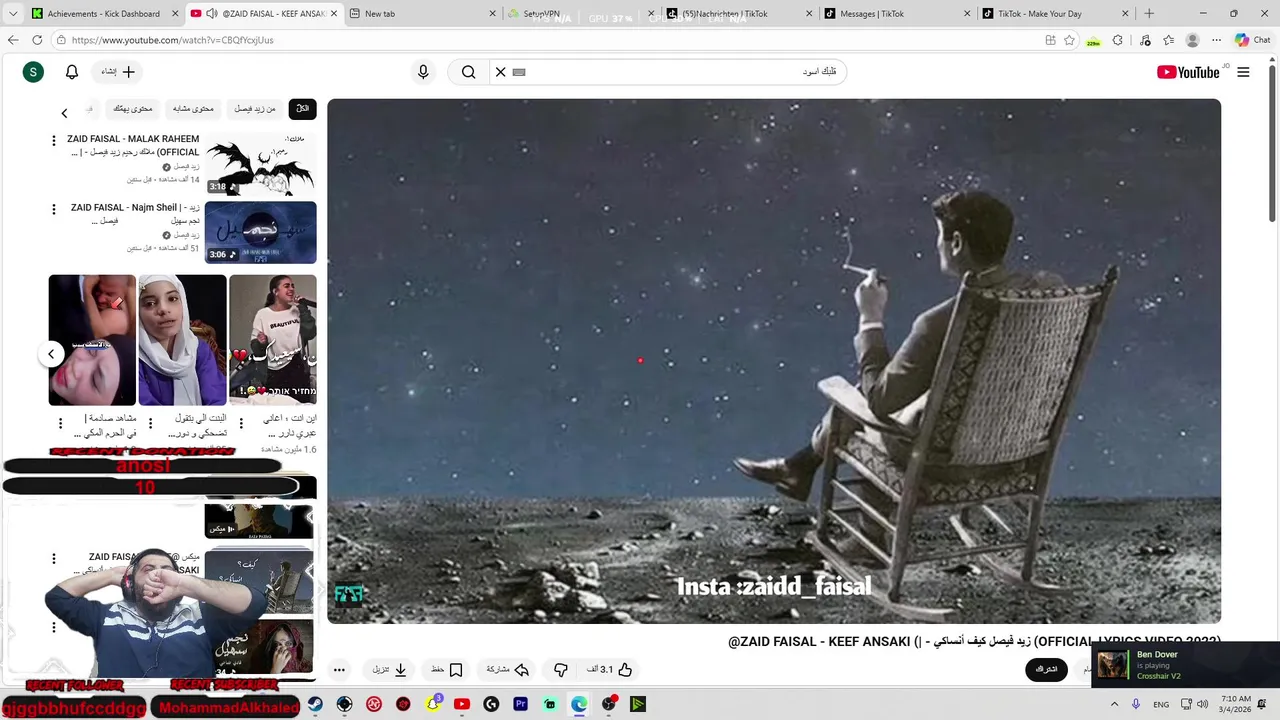
Task: Open Short with girl in white hijab
Action: (x=182, y=340)
